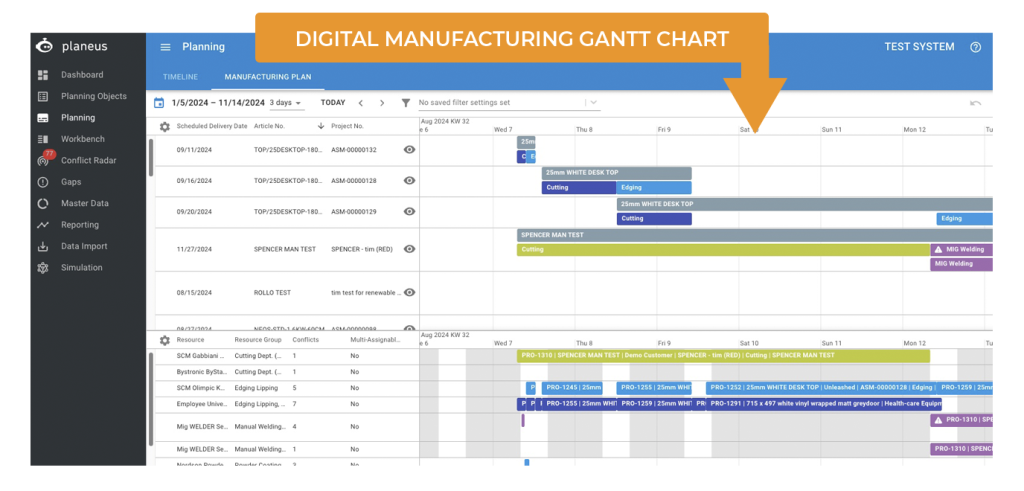1024x491 pixels.
Task: Click the 11/27/2024 delivery date cell
Action: (194, 249)
